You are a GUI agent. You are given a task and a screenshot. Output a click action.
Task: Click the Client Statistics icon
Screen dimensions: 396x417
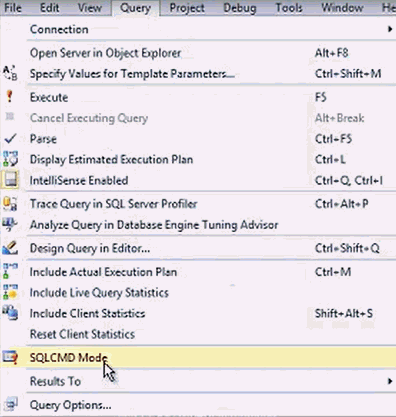click(10, 313)
